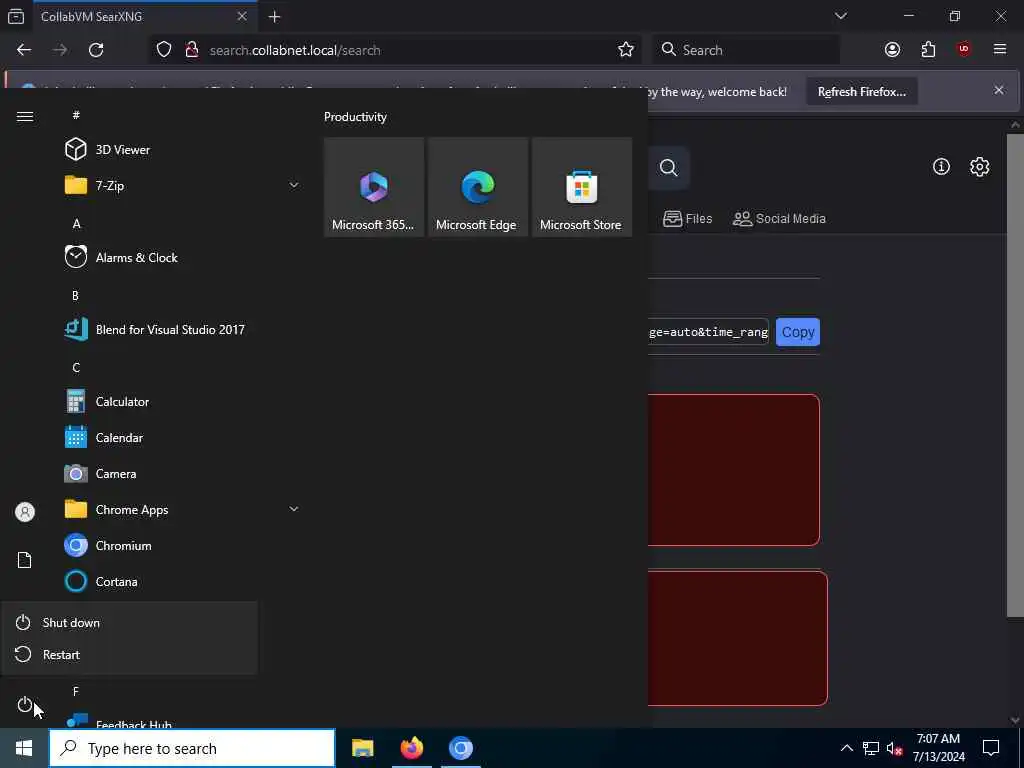Open the muted volume tray icon

pyautogui.click(x=894, y=748)
